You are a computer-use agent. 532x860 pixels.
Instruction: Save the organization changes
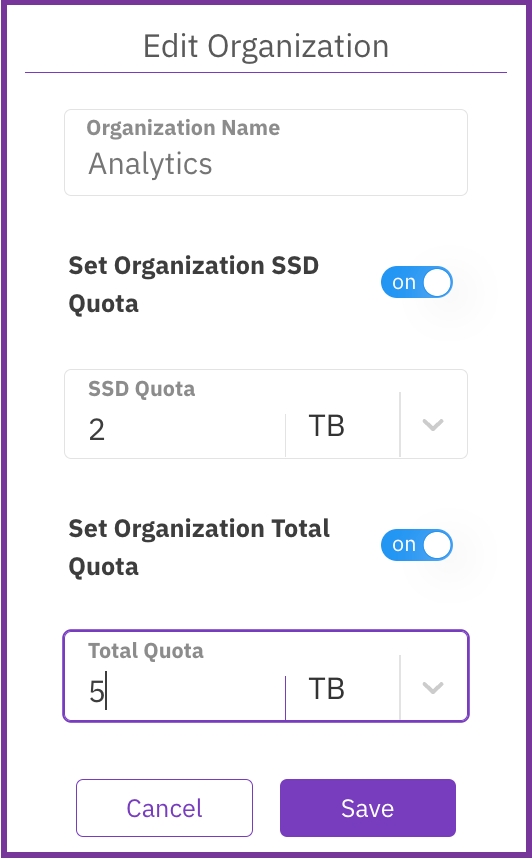click(x=368, y=808)
